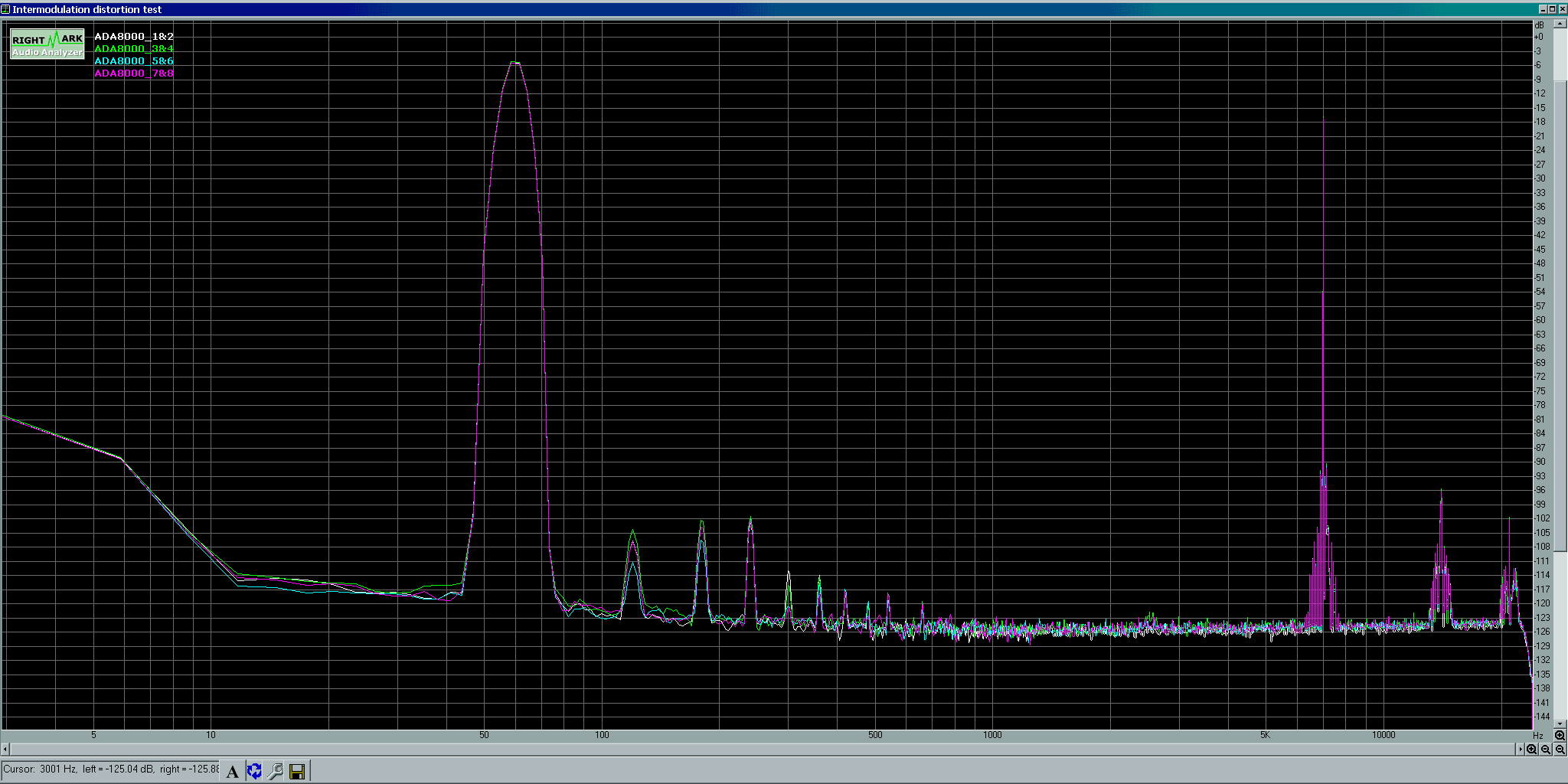The height and width of the screenshot is (784, 1568).
Task: Click the 'Intermodulation distortion test' window title
Action: (87, 9)
